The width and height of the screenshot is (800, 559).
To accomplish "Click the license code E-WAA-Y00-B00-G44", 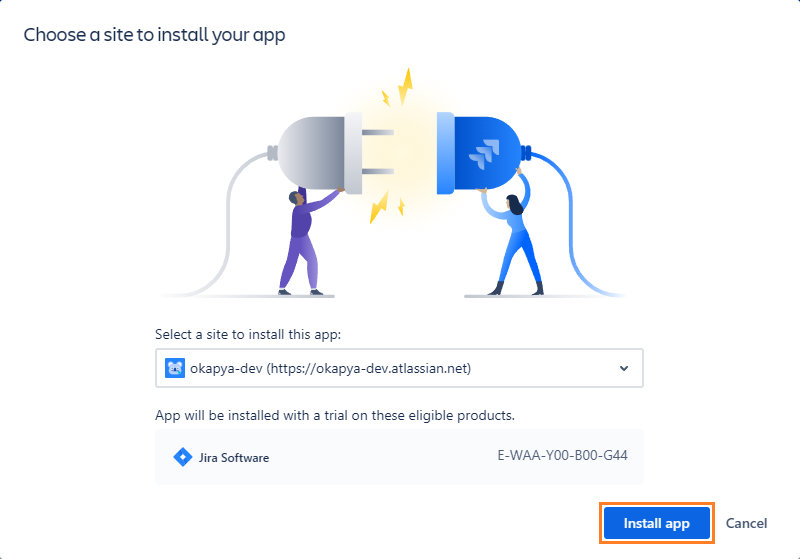I will pos(563,457).
